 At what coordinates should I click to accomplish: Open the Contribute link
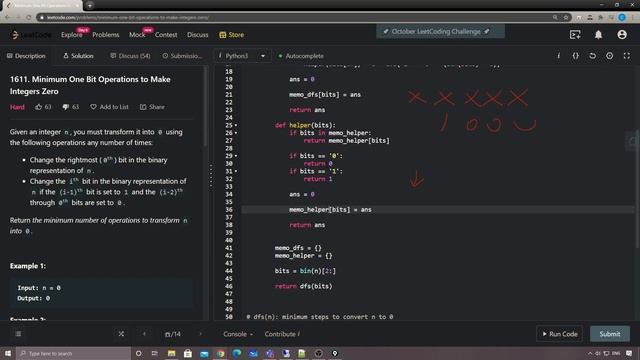[282, 334]
